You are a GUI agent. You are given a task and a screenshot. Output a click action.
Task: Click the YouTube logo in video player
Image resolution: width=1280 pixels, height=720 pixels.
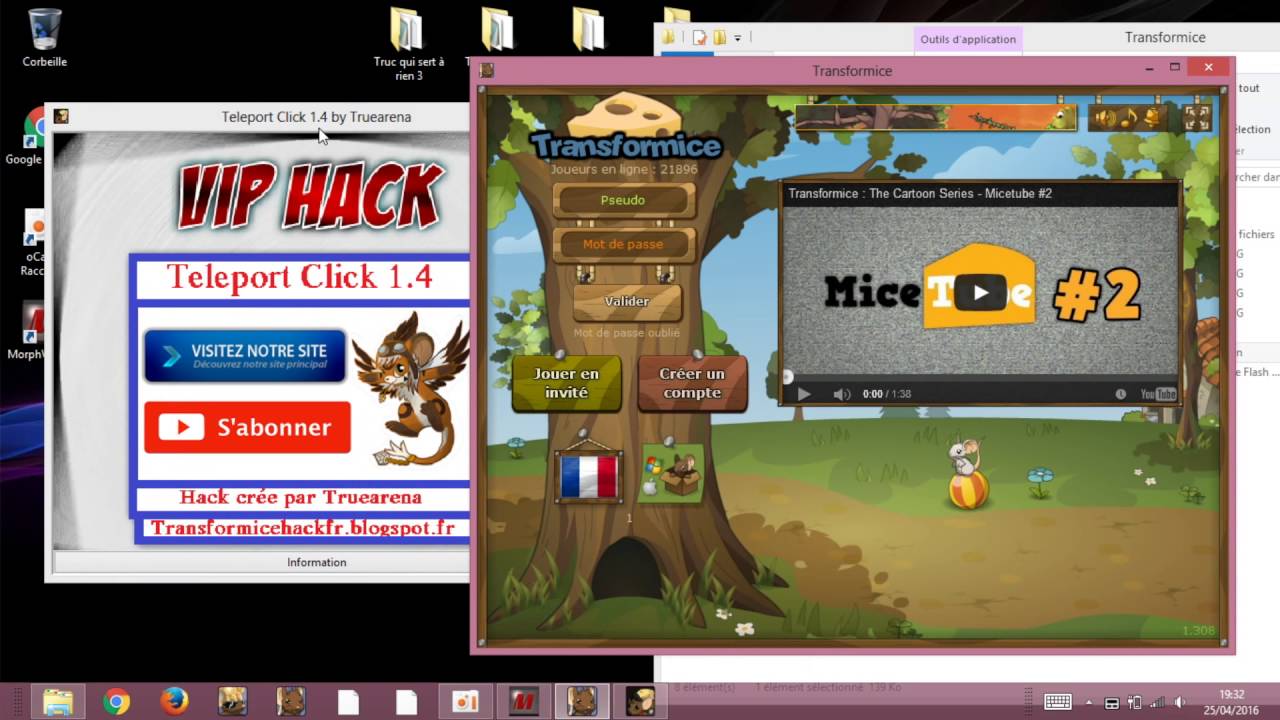coord(1159,394)
